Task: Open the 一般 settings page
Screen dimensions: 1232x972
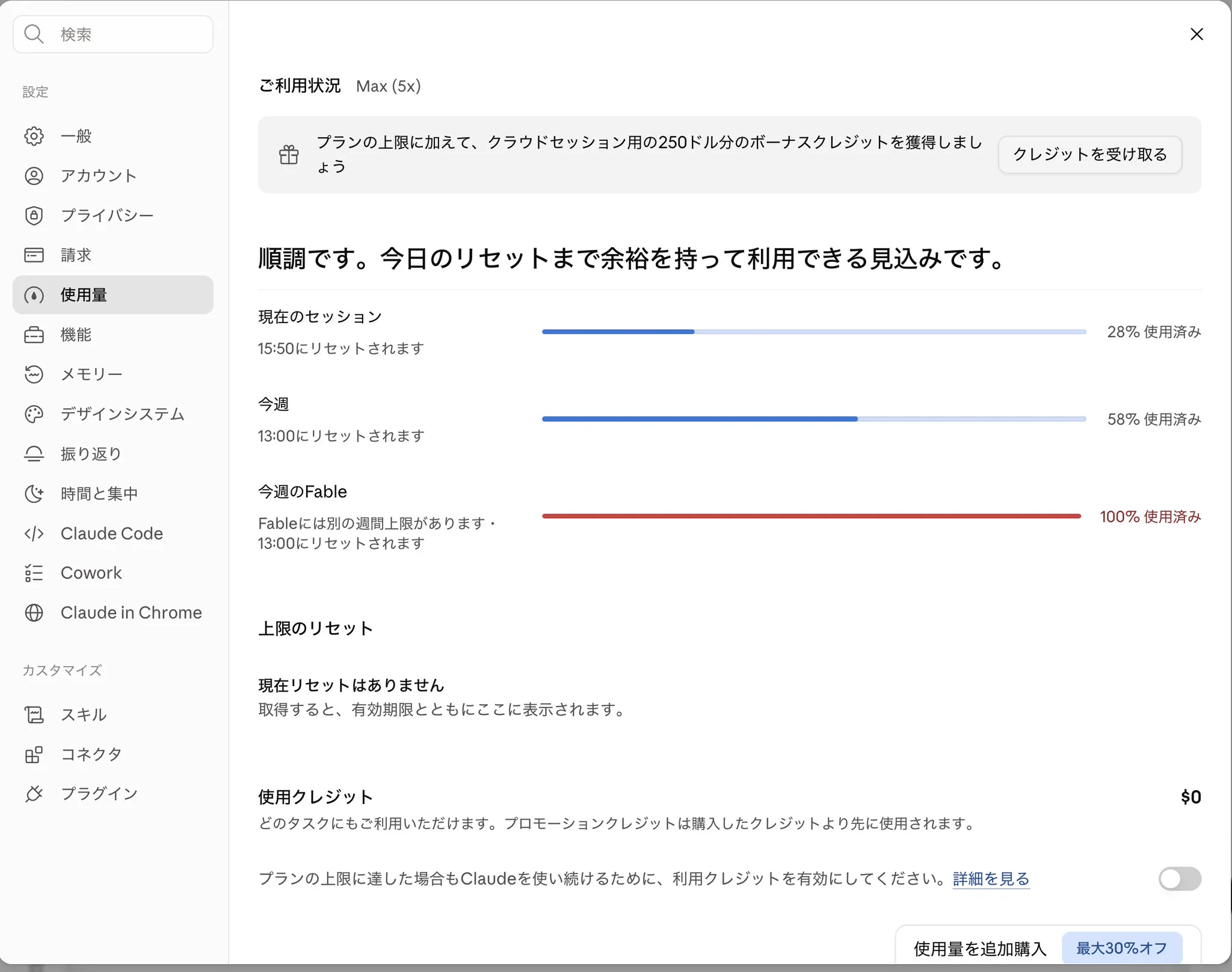Action: pos(113,136)
